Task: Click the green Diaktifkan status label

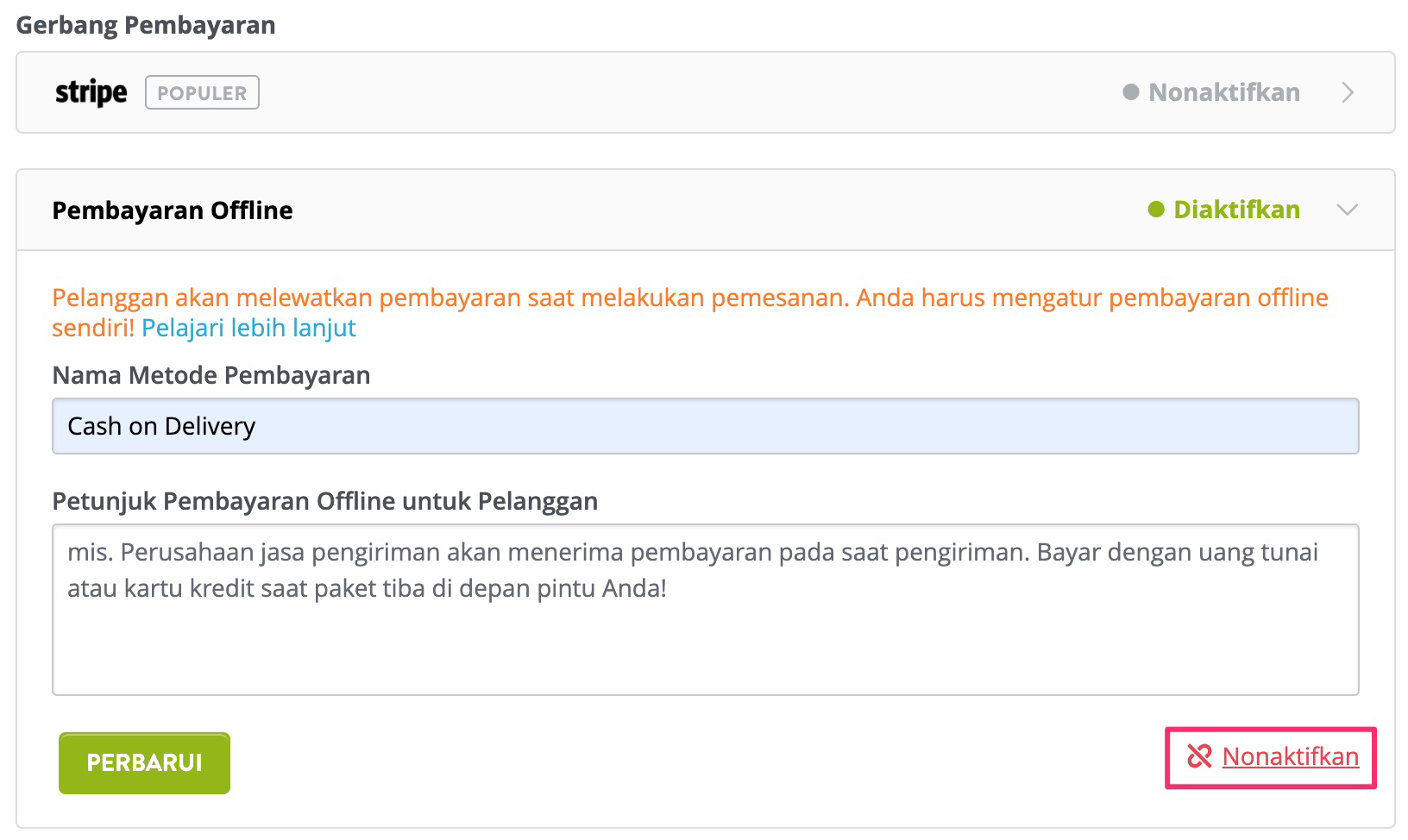Action: (1236, 210)
